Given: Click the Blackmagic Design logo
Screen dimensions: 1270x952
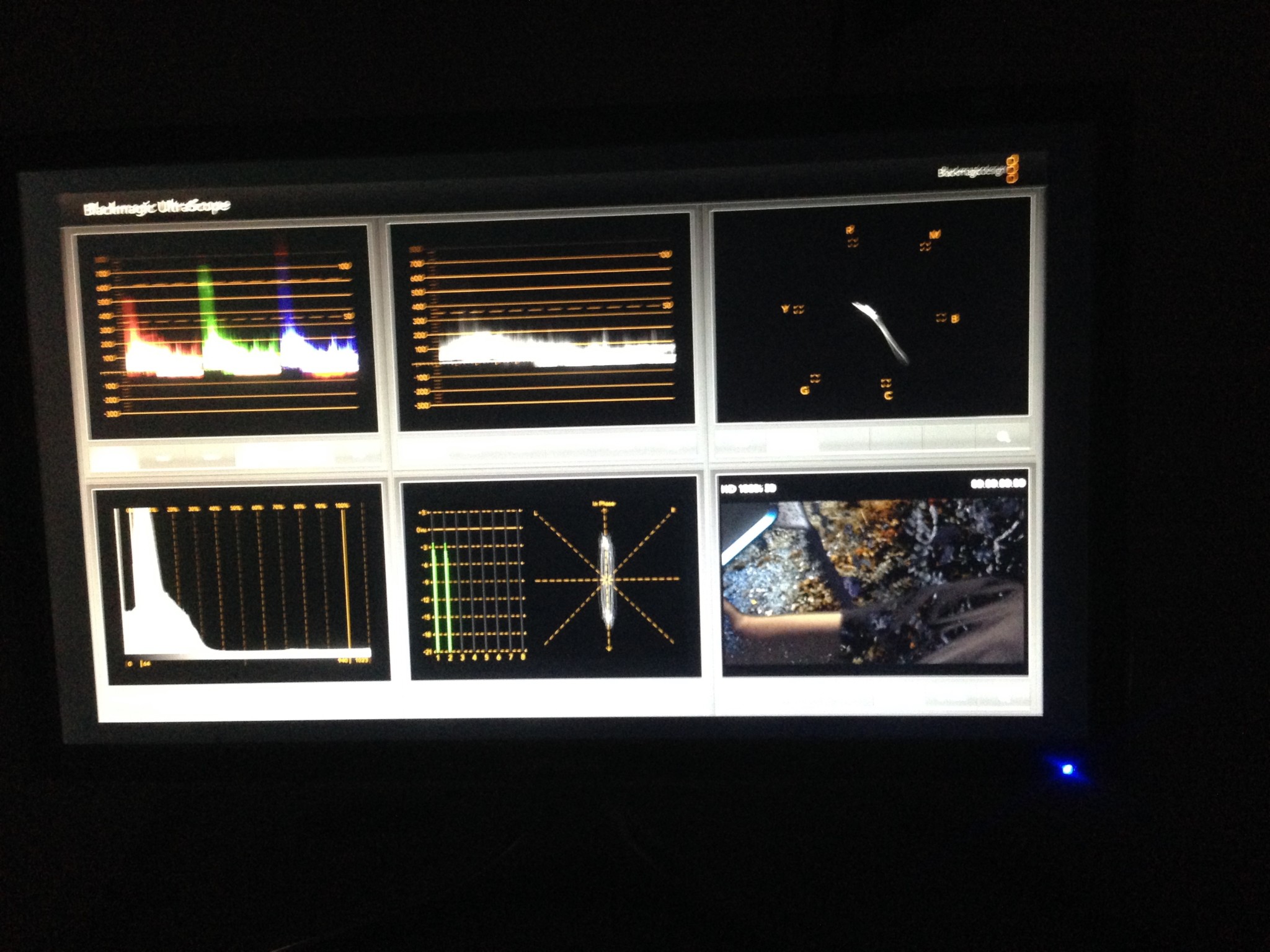Looking at the screenshot, I should (979, 170).
